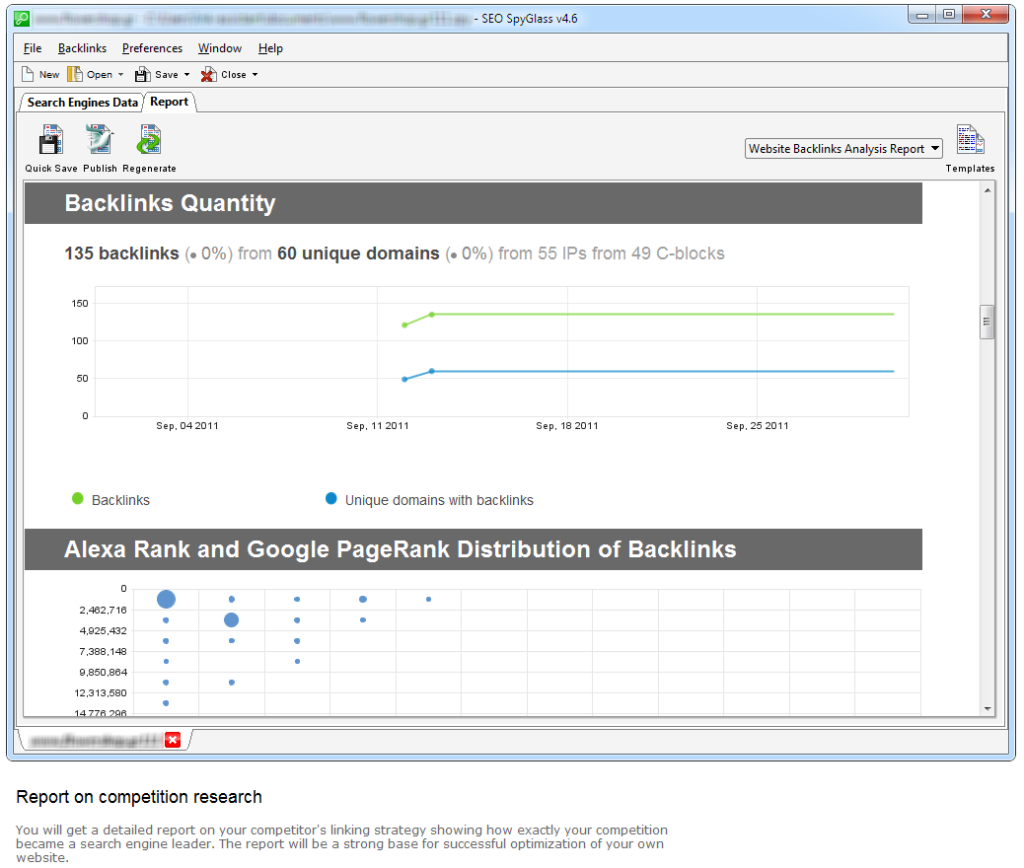Click the Publish report icon
The image size is (1024, 868).
tap(100, 141)
